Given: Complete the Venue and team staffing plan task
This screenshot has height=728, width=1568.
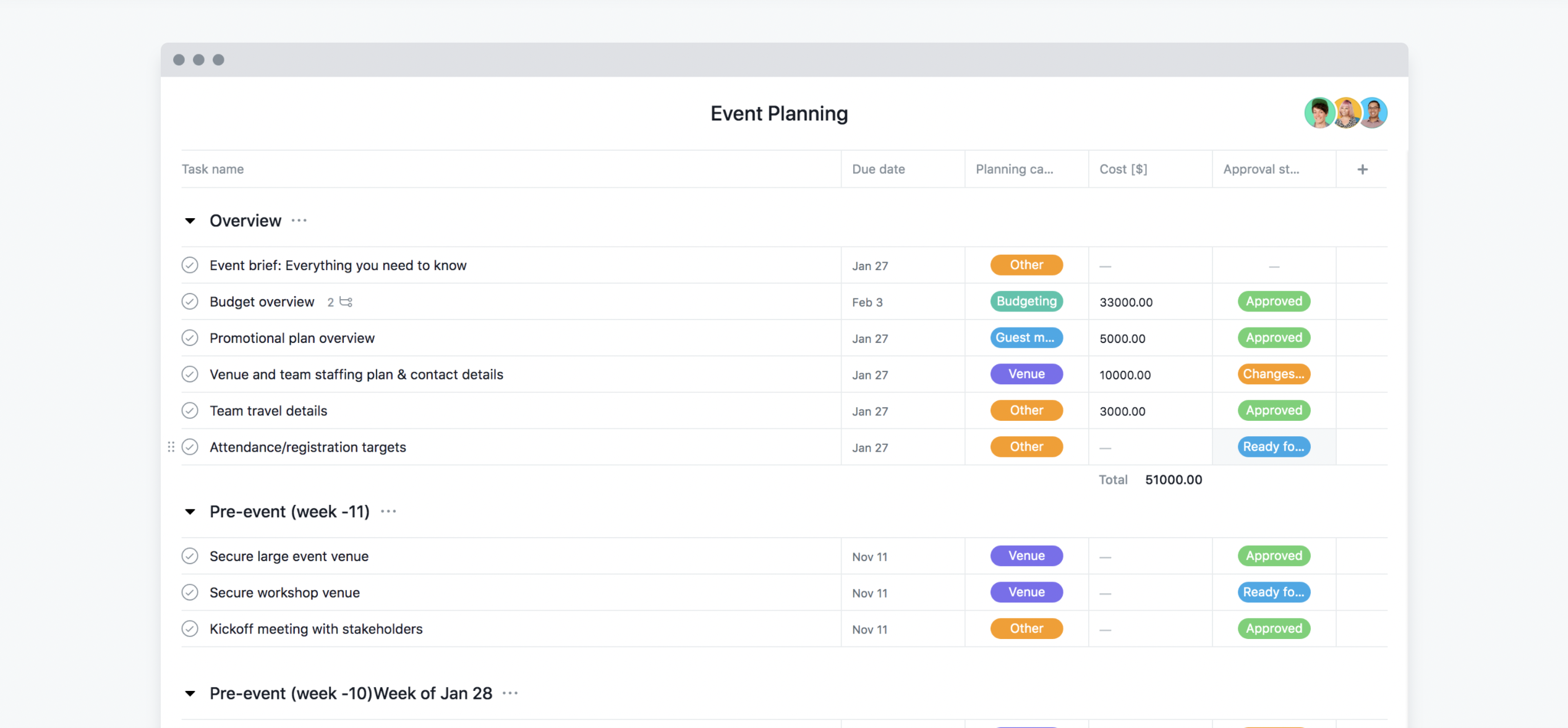Looking at the screenshot, I should pyautogui.click(x=190, y=375).
